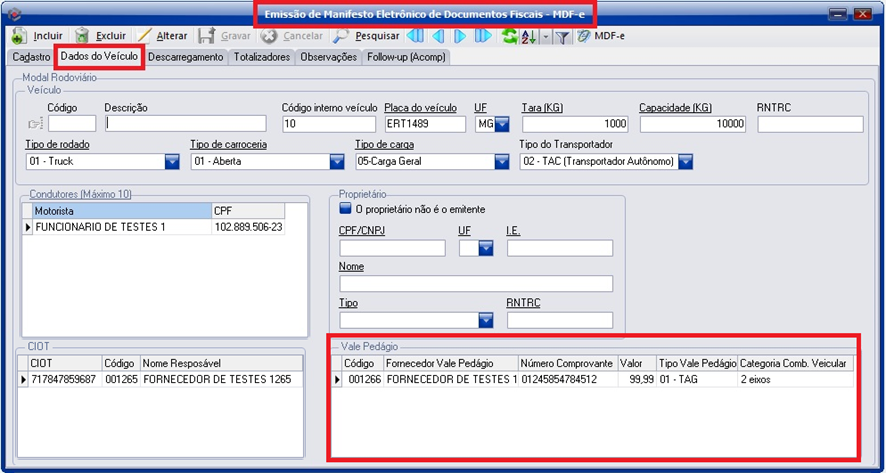Click the Alterar pencil button
The height and width of the screenshot is (473, 886).
(x=162, y=36)
